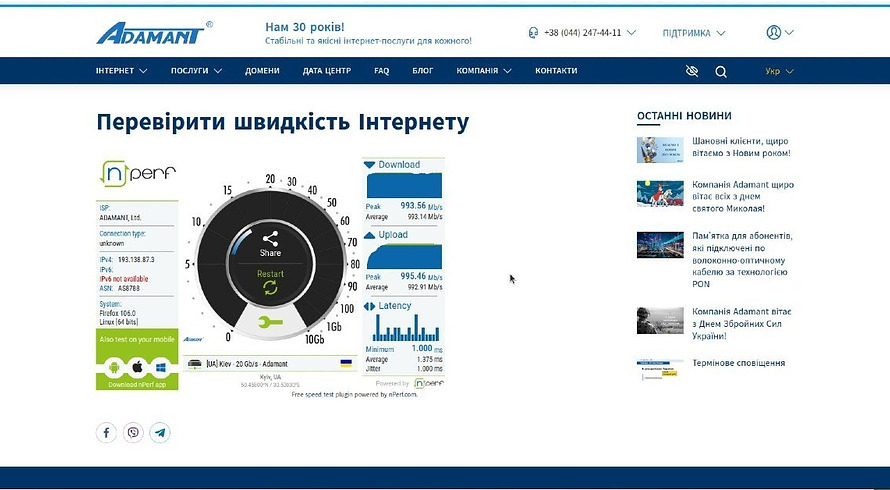Click Saint Nicholas news thumbnail
Viewport: 890px width, 490px height.
tap(660, 194)
